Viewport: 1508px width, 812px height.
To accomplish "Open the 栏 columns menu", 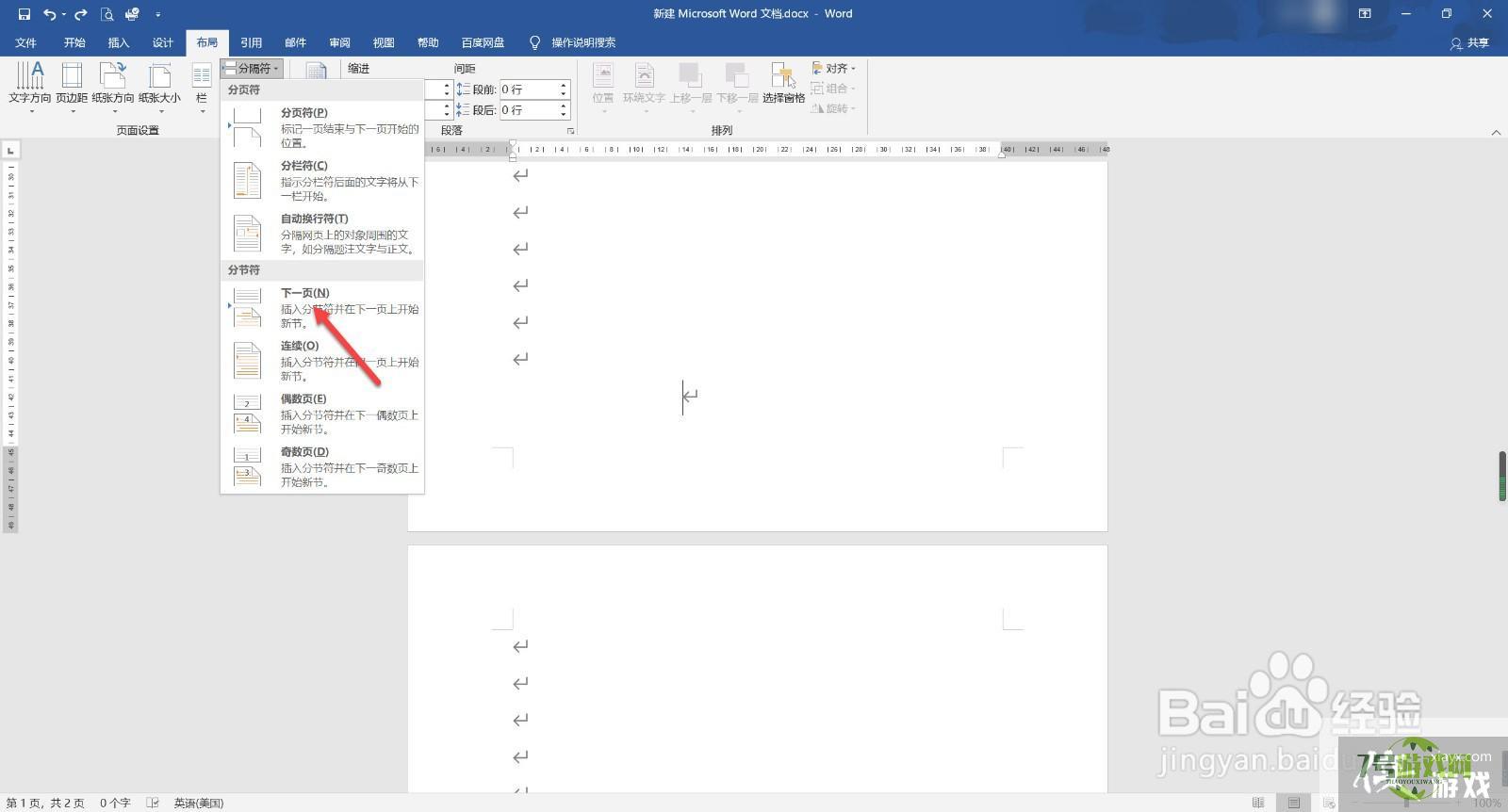I will [x=202, y=88].
